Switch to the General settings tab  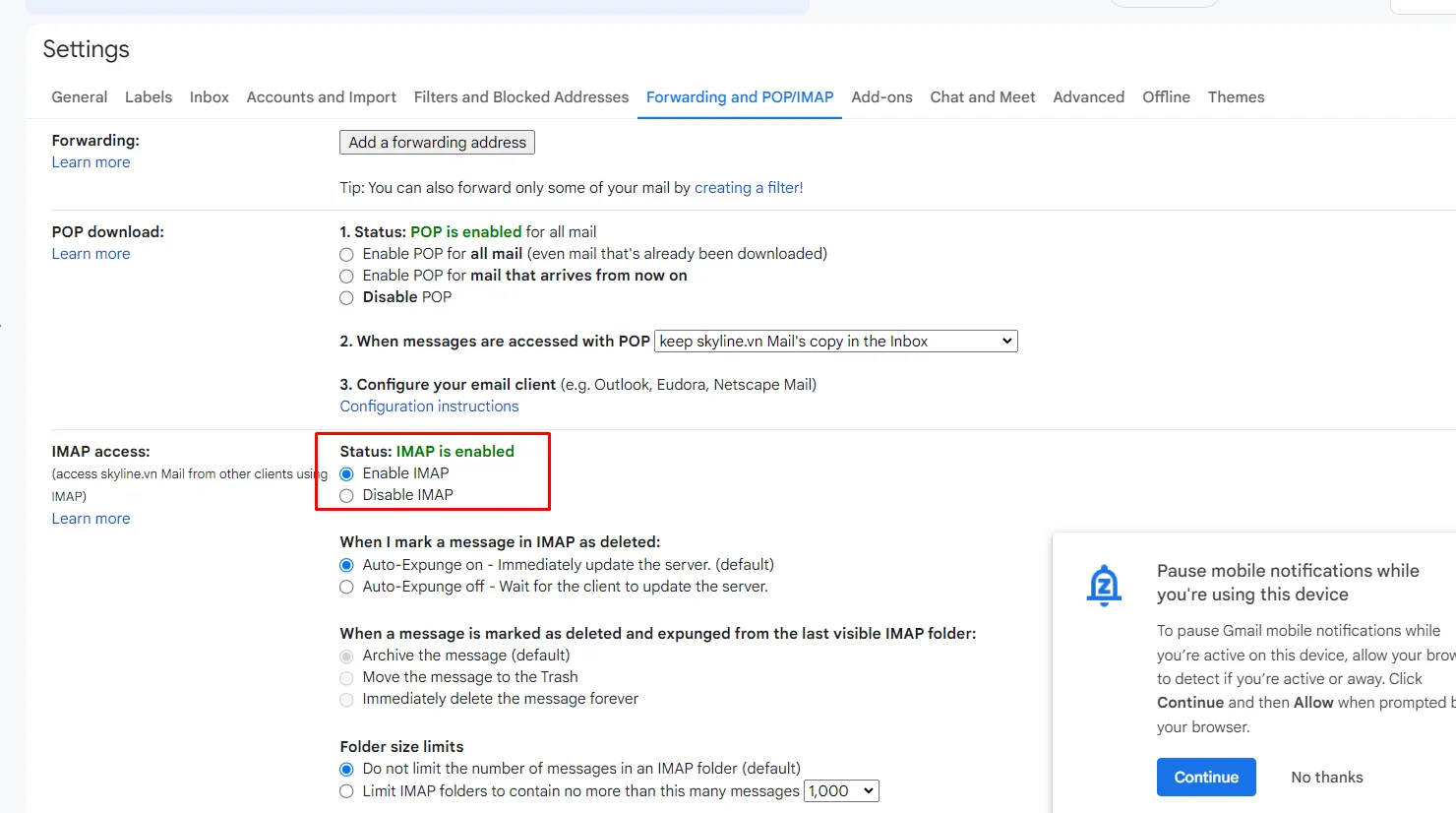pyautogui.click(x=80, y=97)
